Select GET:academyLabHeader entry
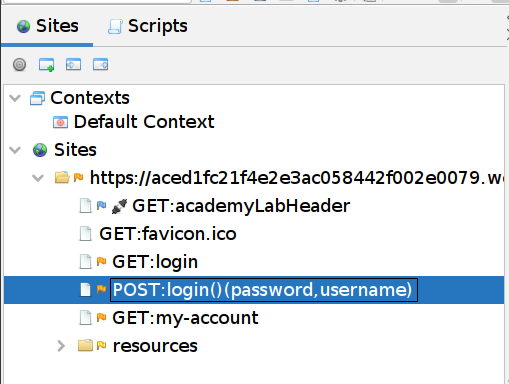509x384 pixels. pos(241,206)
